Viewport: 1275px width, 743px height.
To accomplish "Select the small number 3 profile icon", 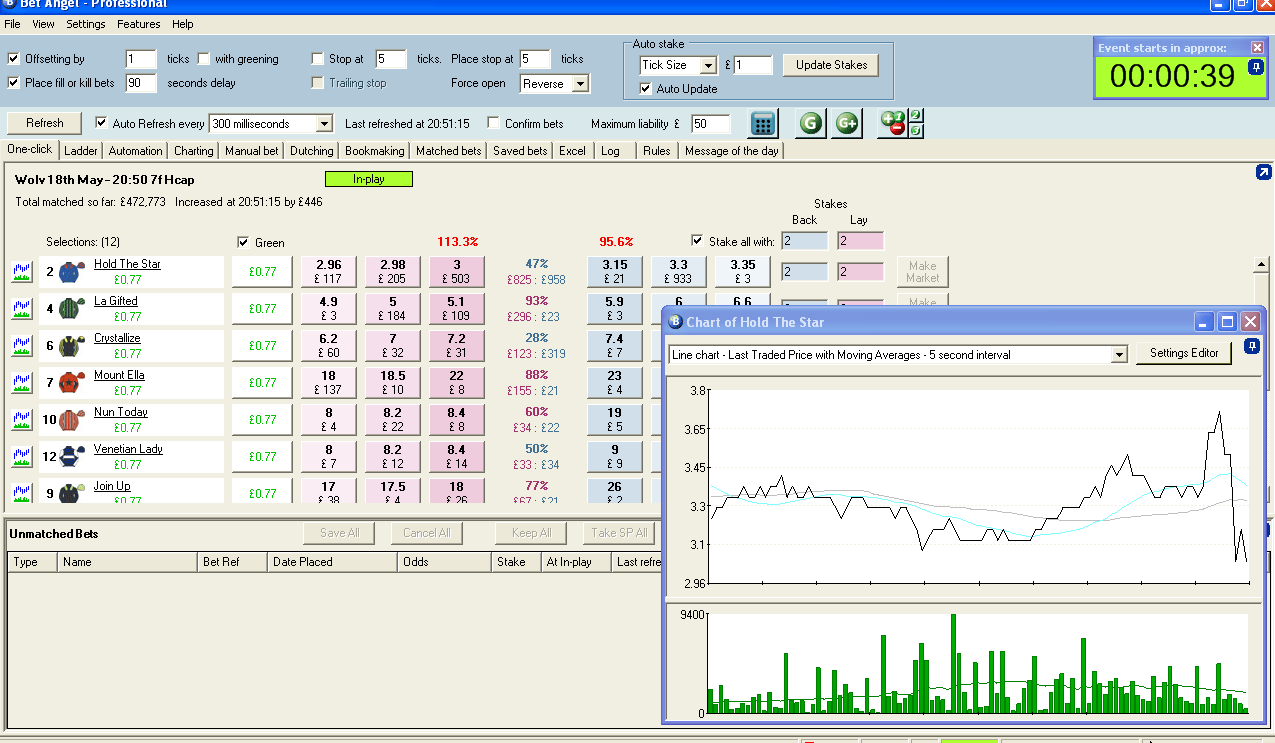I will [916, 131].
